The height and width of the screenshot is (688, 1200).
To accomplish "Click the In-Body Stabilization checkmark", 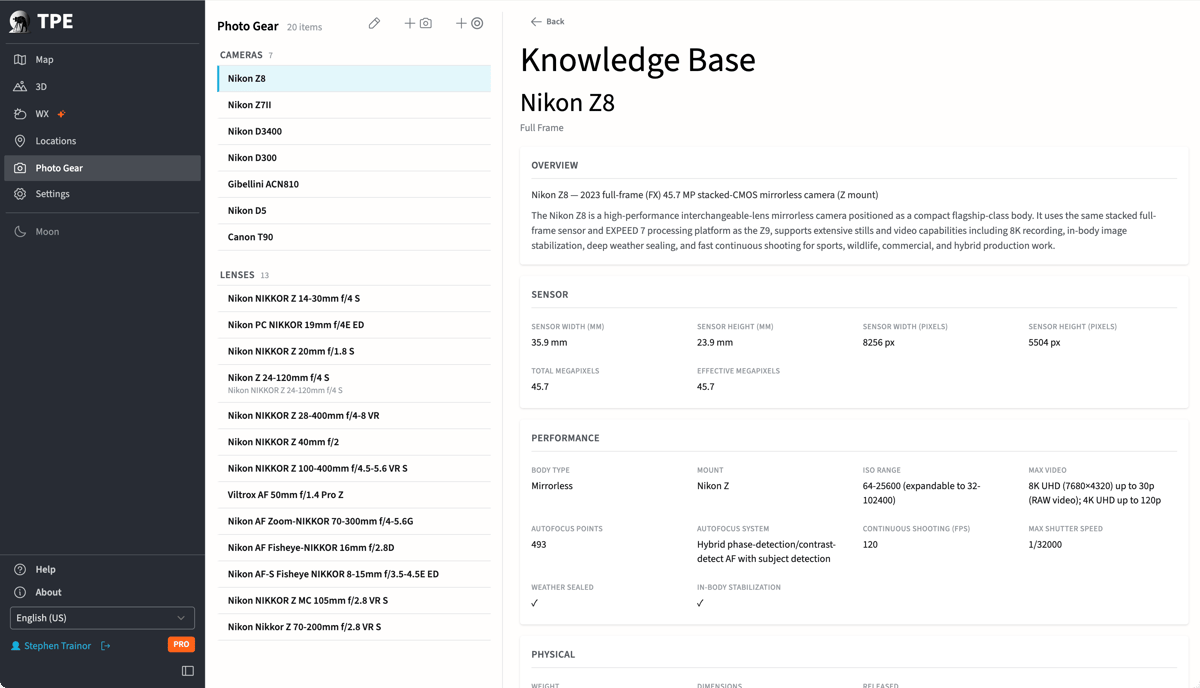I will click(701, 603).
